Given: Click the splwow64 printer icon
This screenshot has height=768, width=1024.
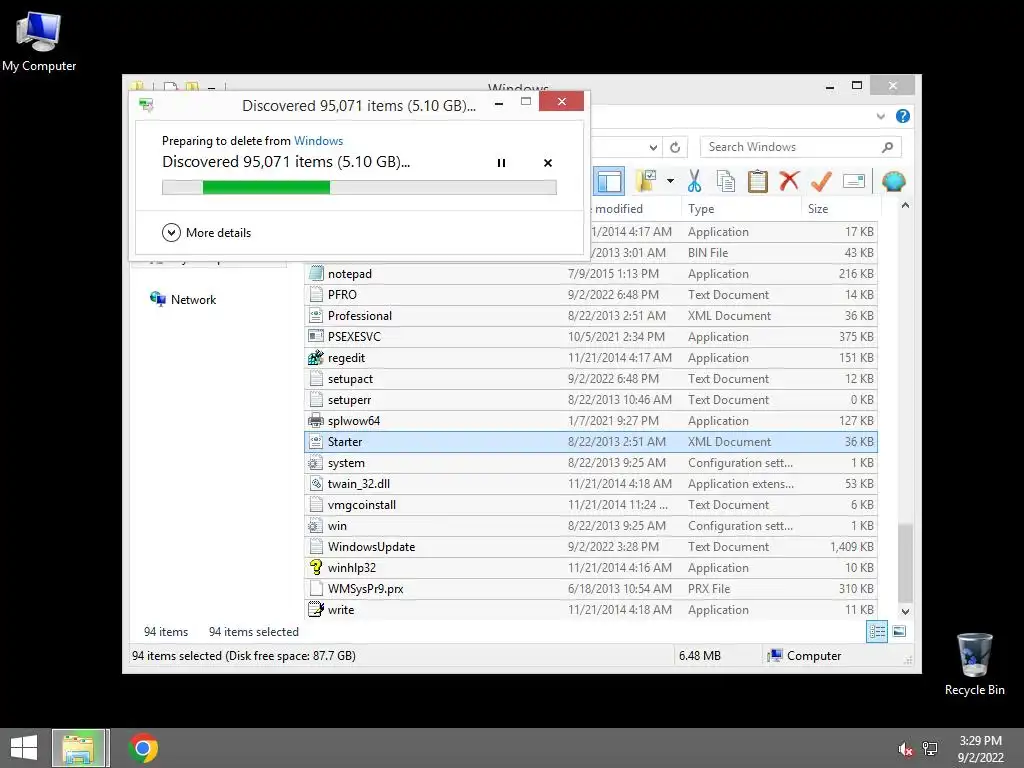Looking at the screenshot, I should [x=316, y=421].
